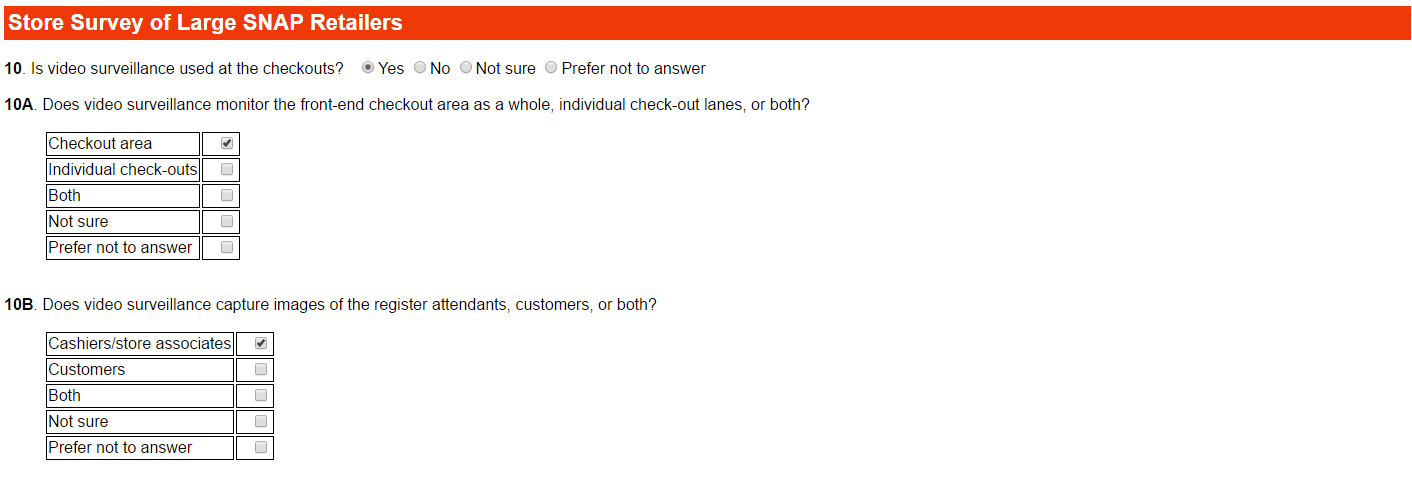This screenshot has width=1412, height=490.
Task: Check Not sure in question 10B
Action: pos(261,421)
